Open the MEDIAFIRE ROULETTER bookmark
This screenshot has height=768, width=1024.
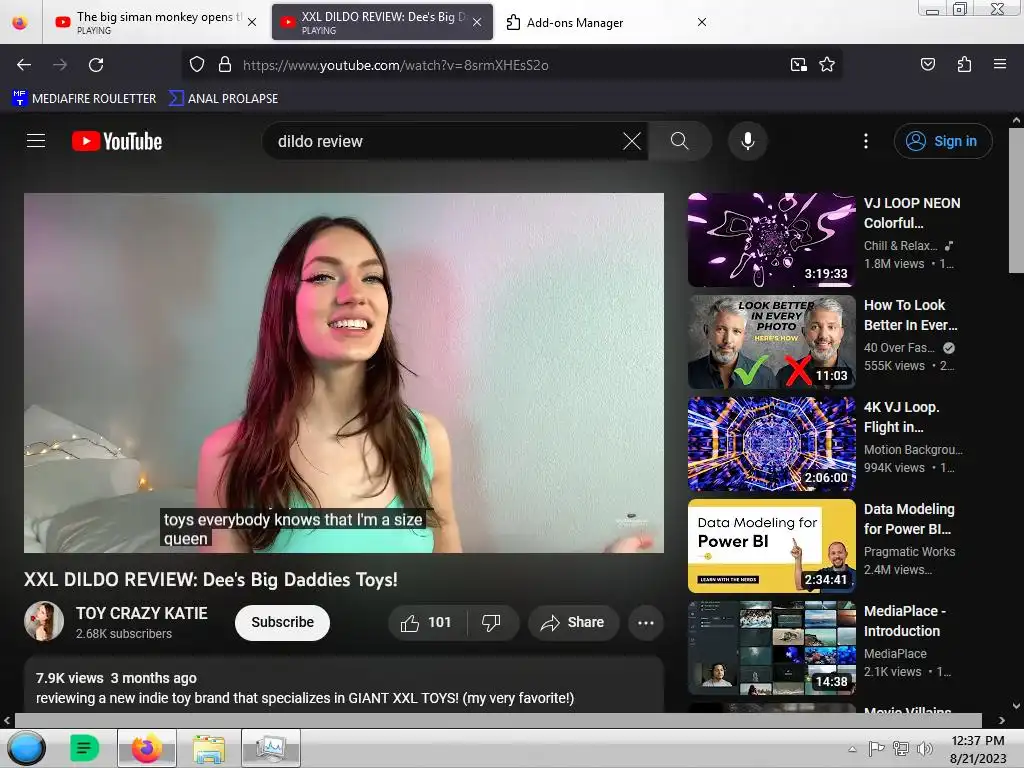click(x=84, y=99)
